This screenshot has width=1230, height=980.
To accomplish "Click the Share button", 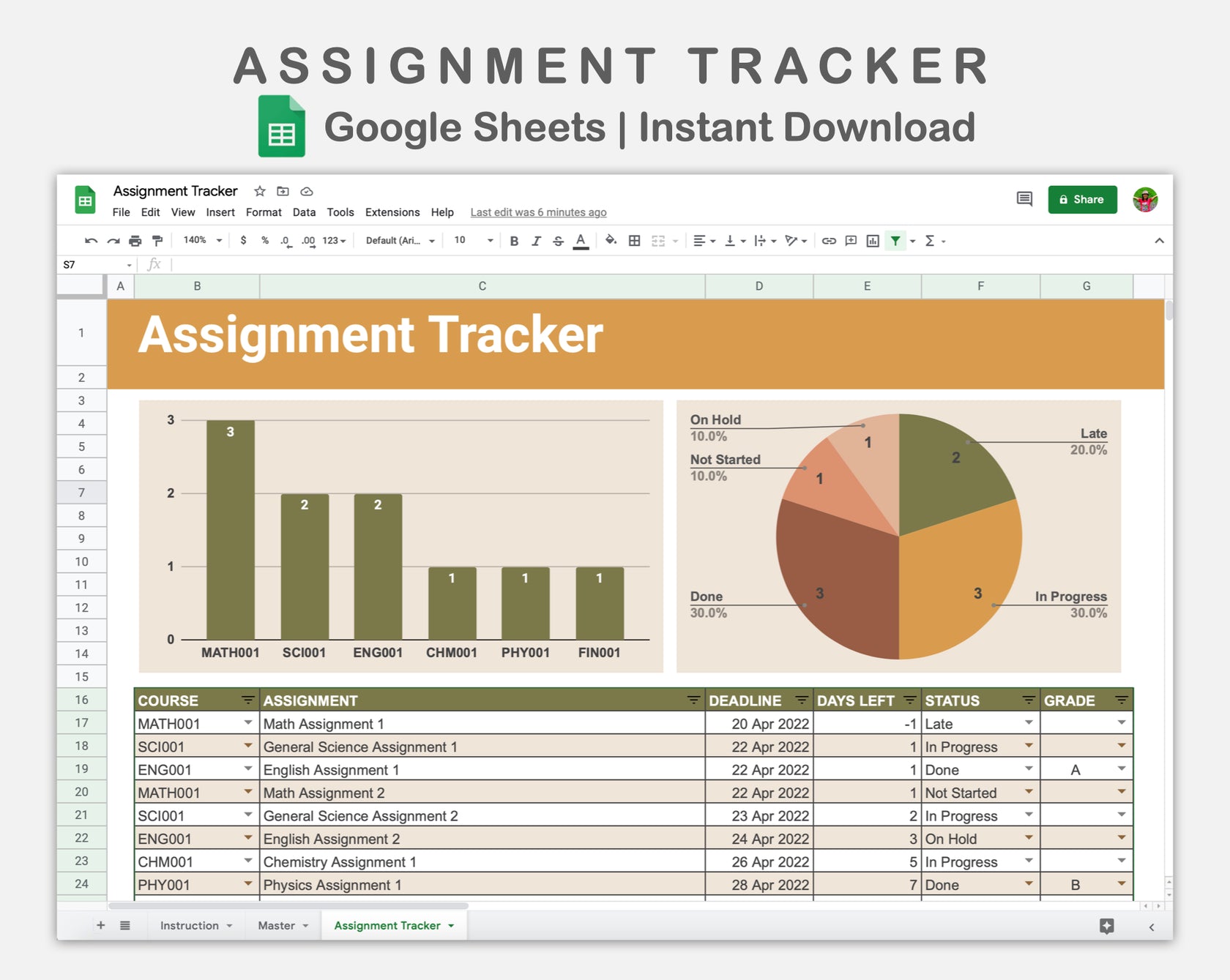I will coord(1082,199).
